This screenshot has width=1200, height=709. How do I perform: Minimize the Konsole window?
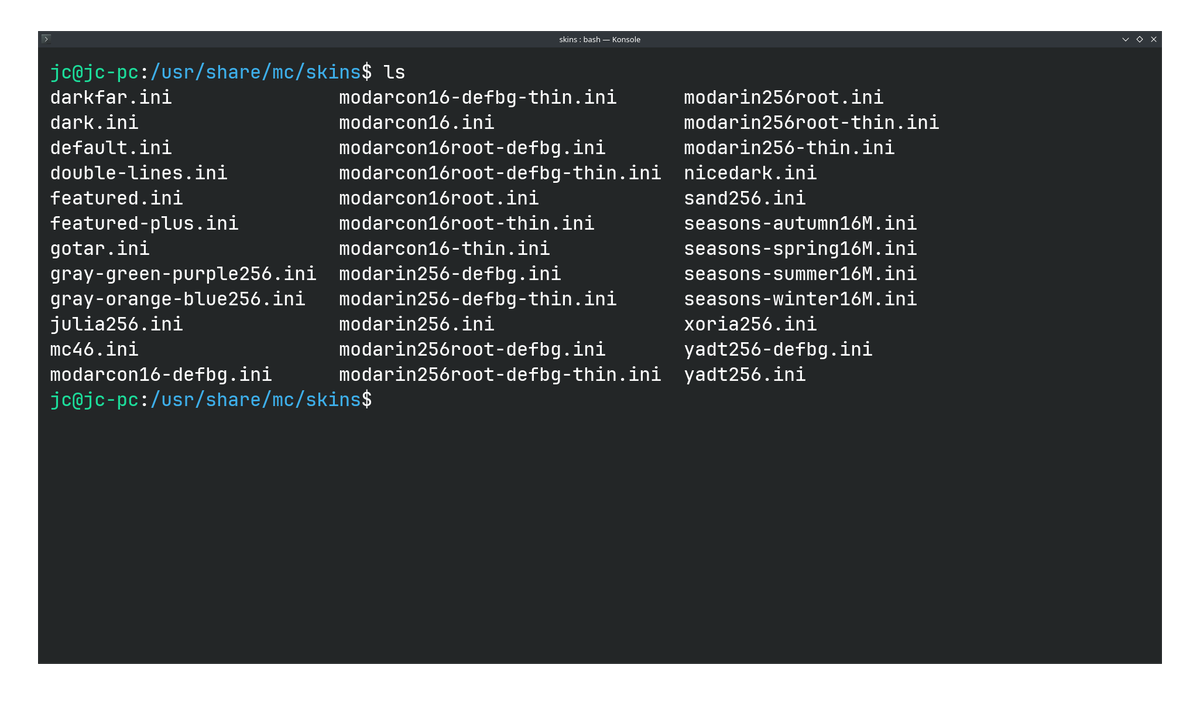tap(1126, 39)
